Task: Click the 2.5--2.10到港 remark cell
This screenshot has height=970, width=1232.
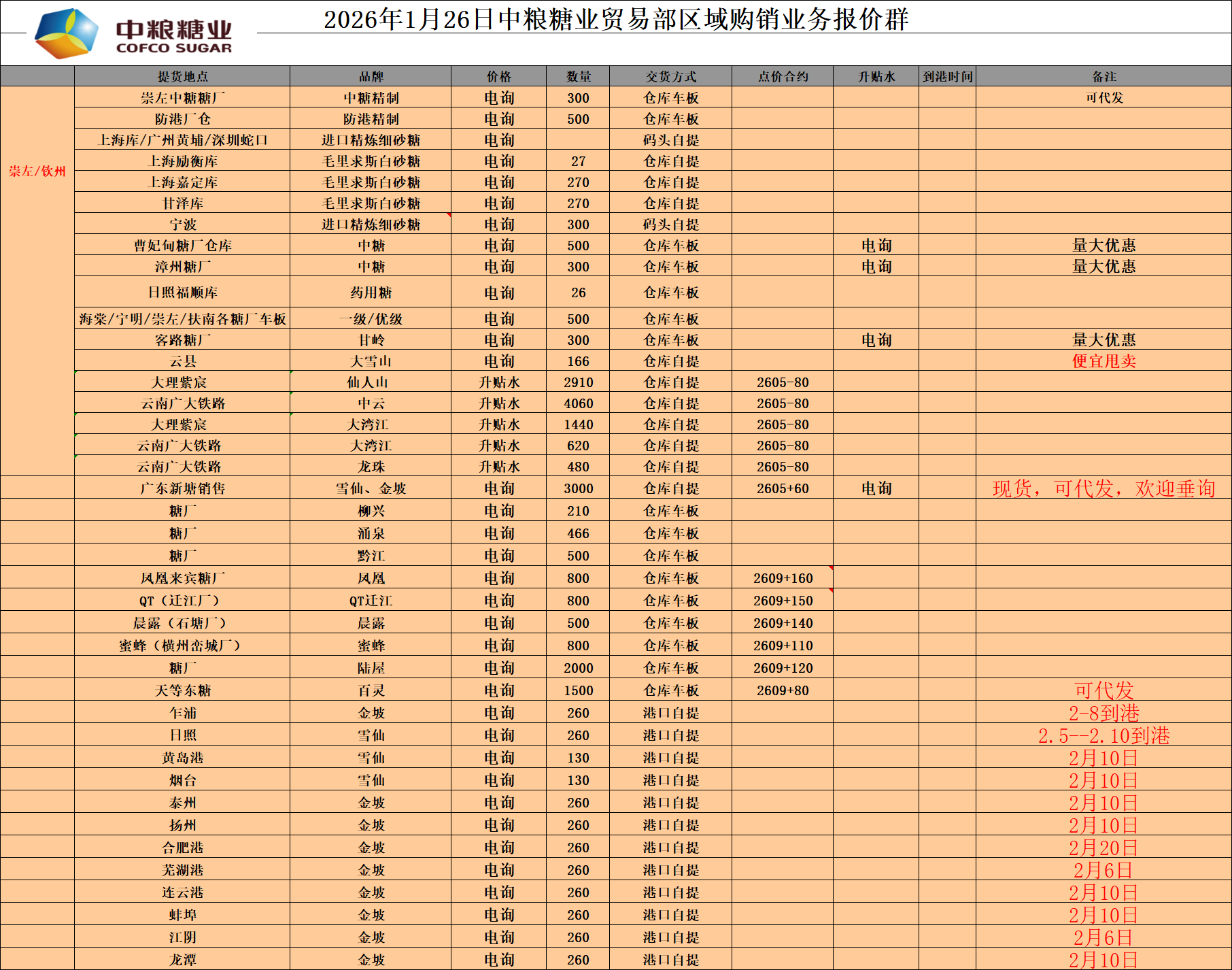Action: coord(1103,735)
